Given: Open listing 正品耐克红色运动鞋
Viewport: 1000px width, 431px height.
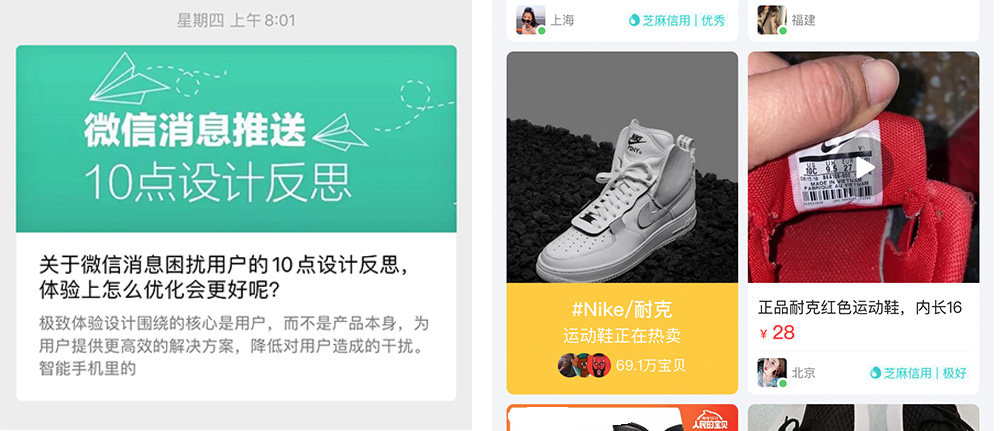Looking at the screenshot, I should tap(860, 308).
